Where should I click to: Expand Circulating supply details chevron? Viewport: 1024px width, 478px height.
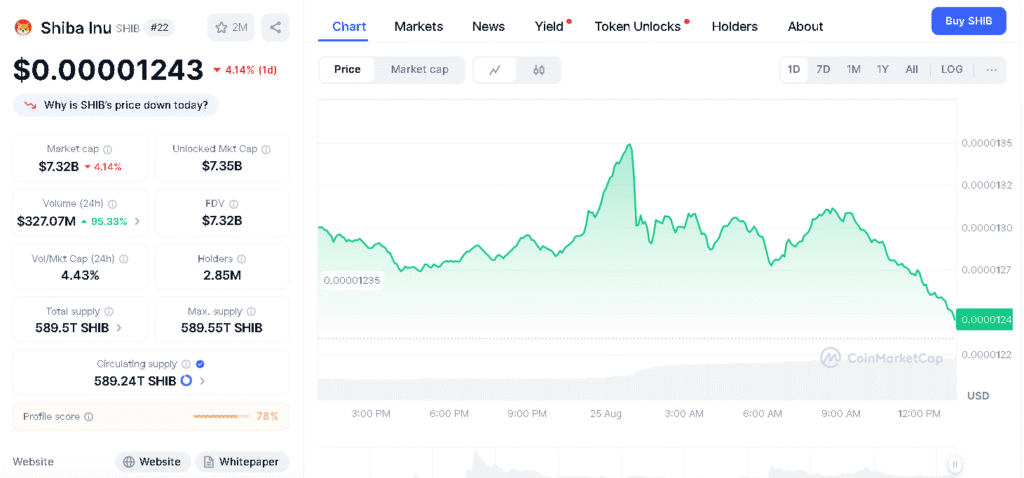click(x=202, y=381)
